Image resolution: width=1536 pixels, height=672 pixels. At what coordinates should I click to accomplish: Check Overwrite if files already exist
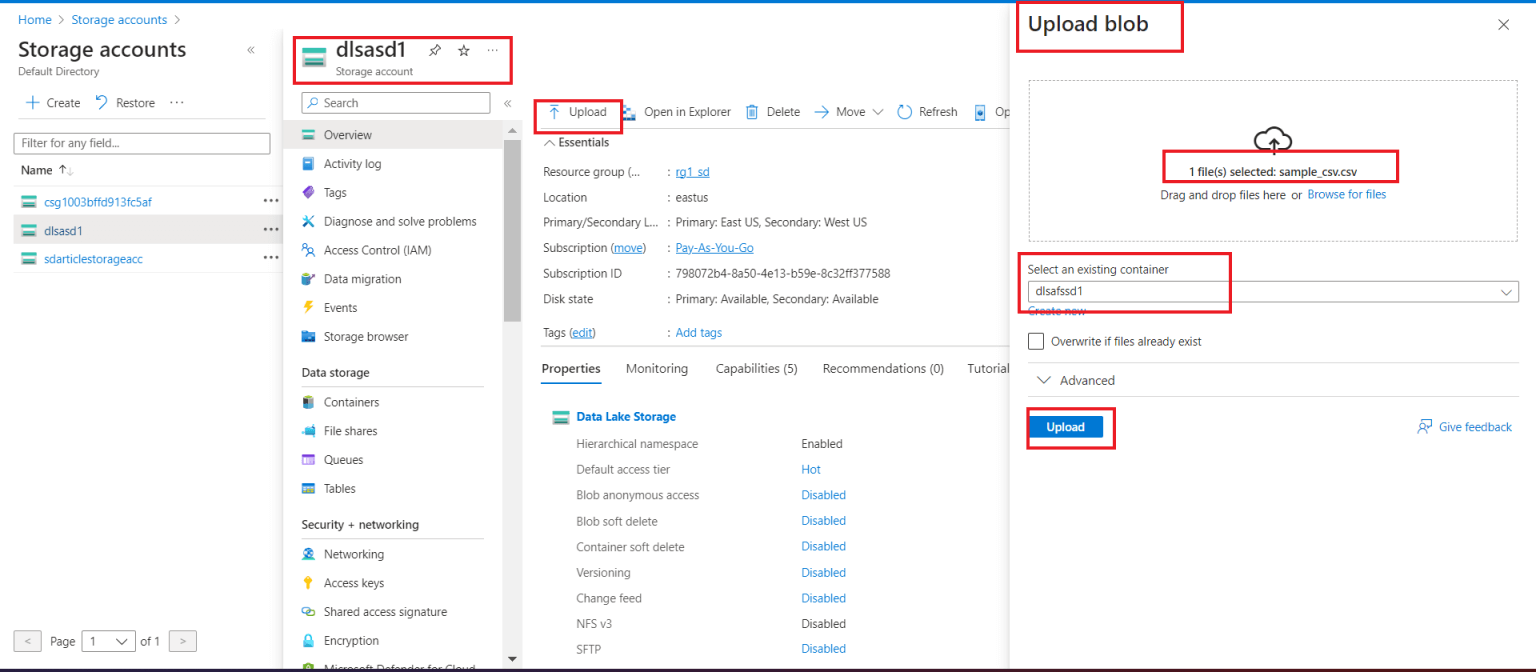point(1036,342)
